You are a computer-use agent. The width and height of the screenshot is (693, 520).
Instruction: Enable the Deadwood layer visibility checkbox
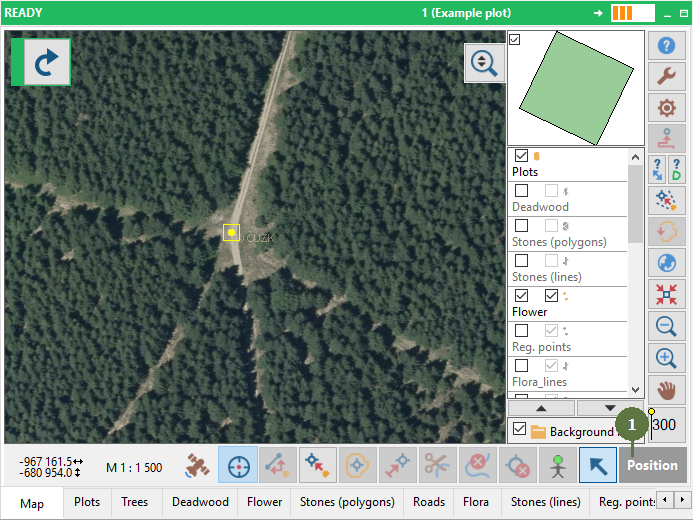522,190
